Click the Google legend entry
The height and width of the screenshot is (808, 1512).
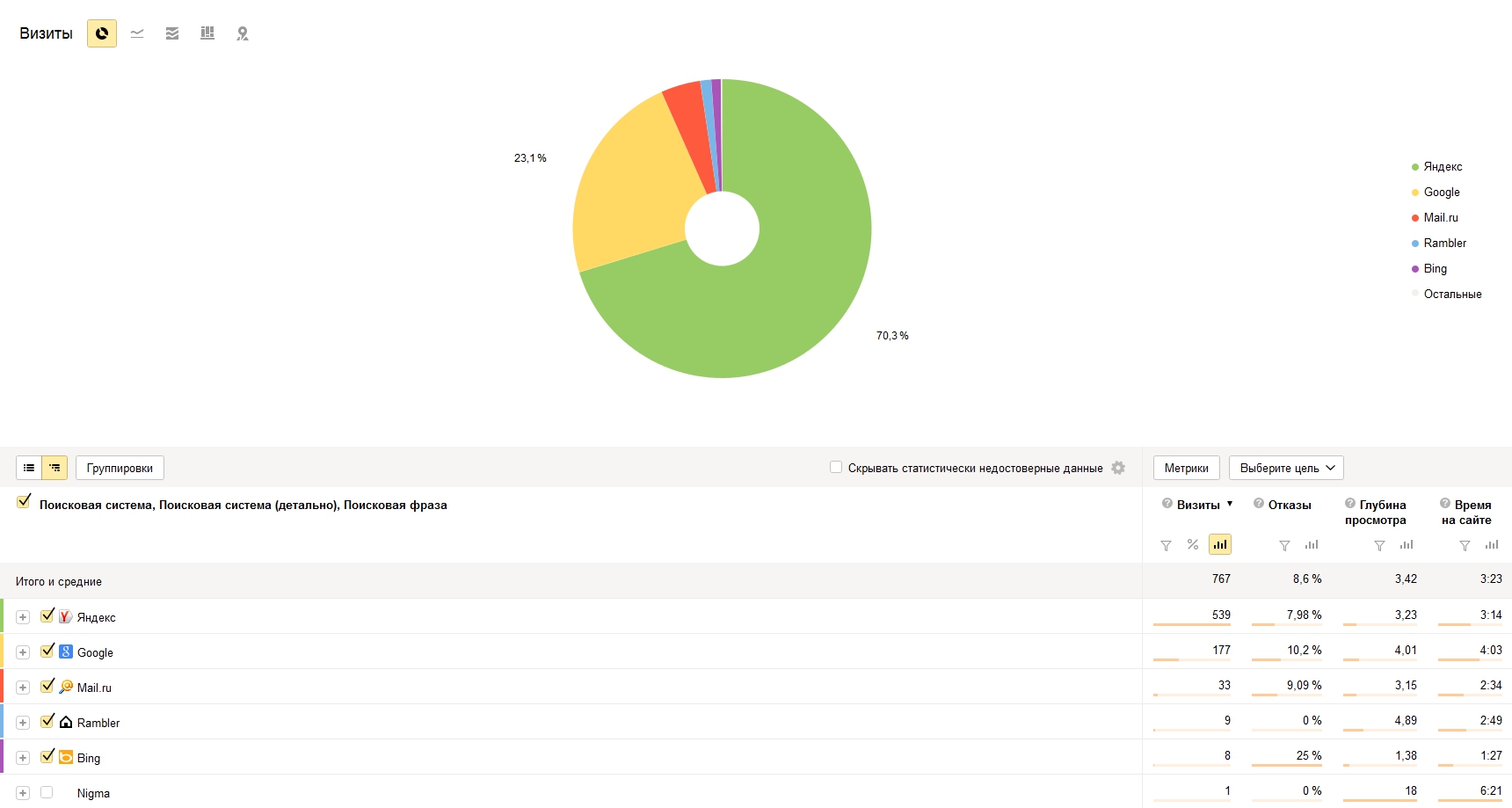click(1436, 192)
